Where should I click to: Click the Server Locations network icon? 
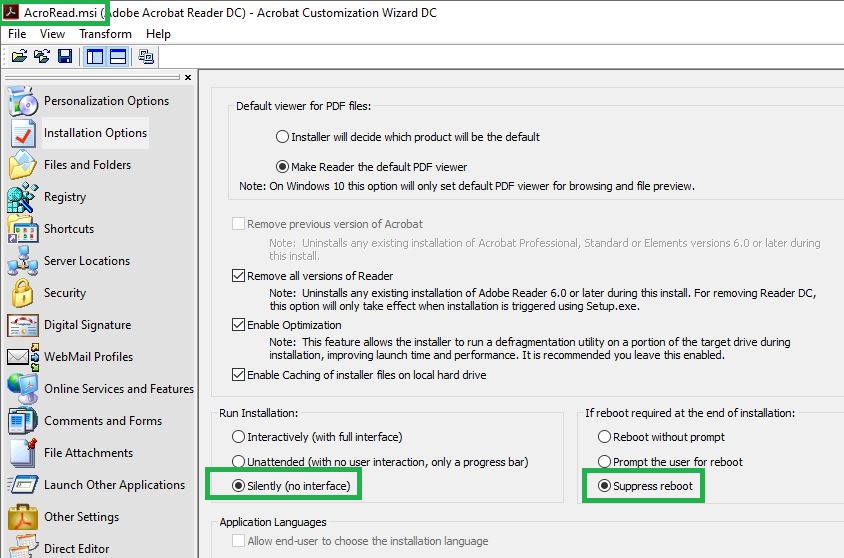tap(23, 260)
